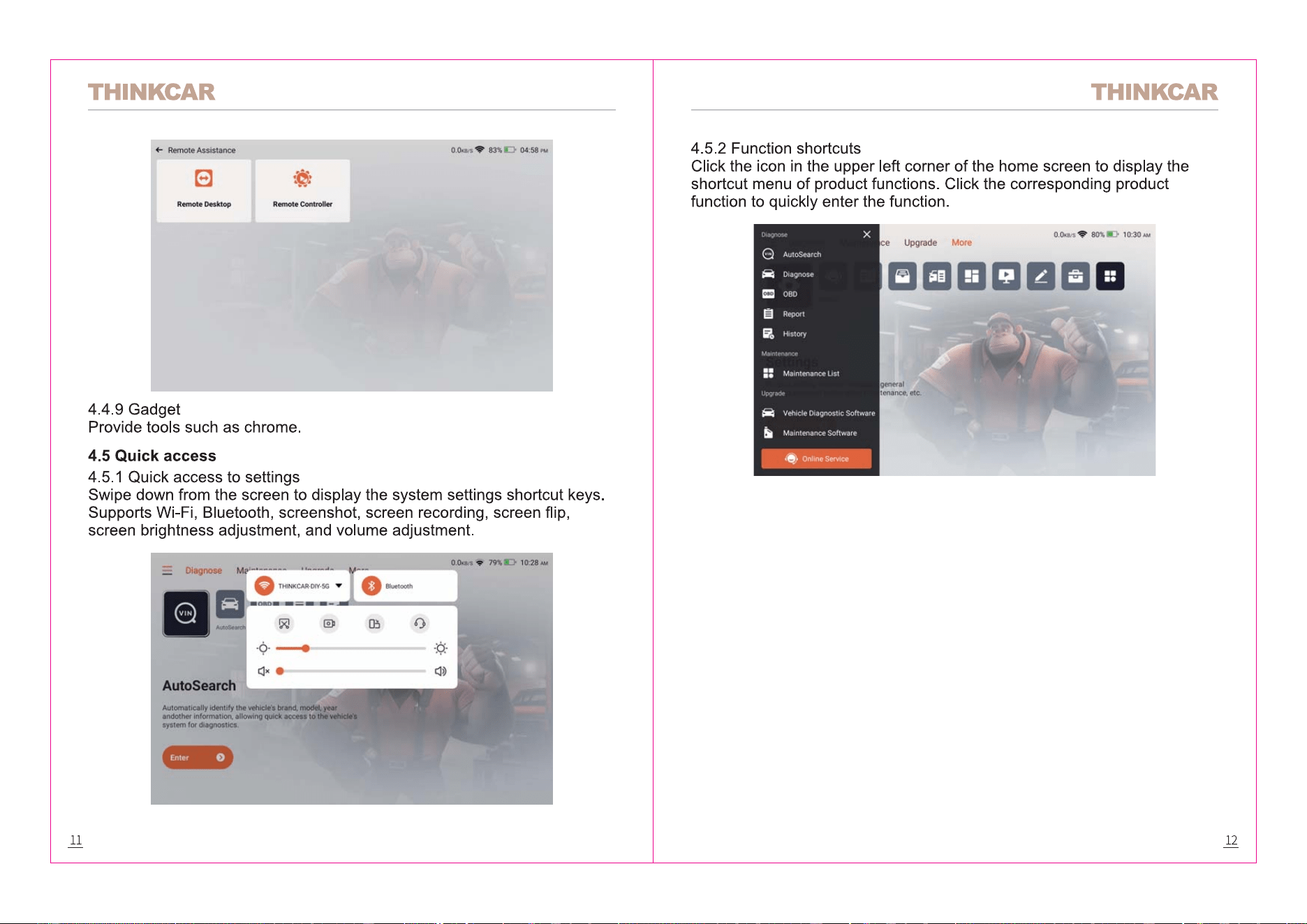Tap the screen flip icon
The width and height of the screenshot is (1307, 924).
pyautogui.click(x=375, y=623)
